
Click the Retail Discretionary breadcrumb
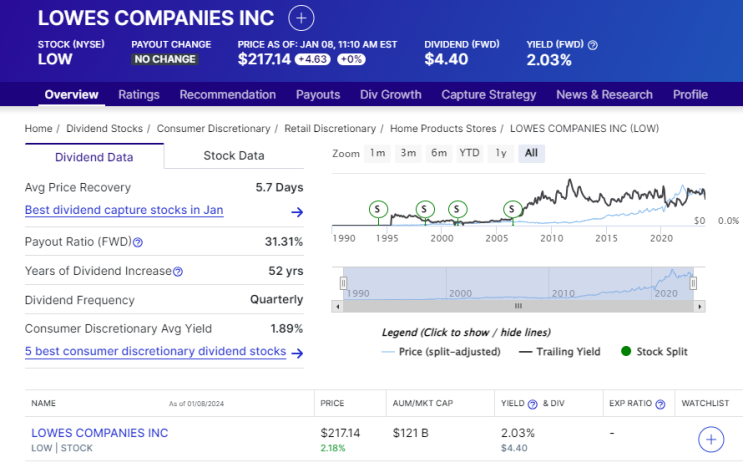coord(330,129)
